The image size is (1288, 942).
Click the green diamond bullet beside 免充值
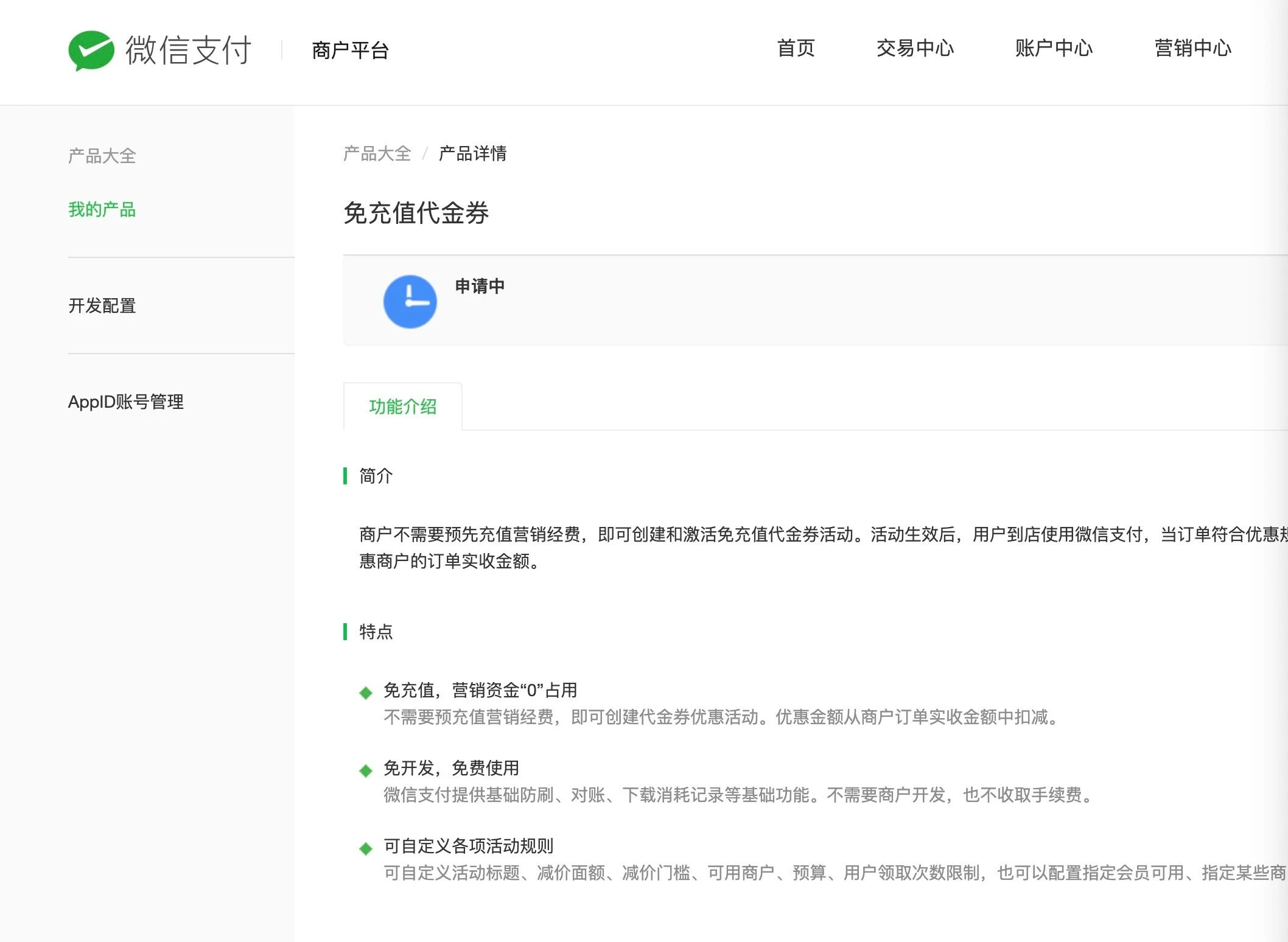coord(366,693)
